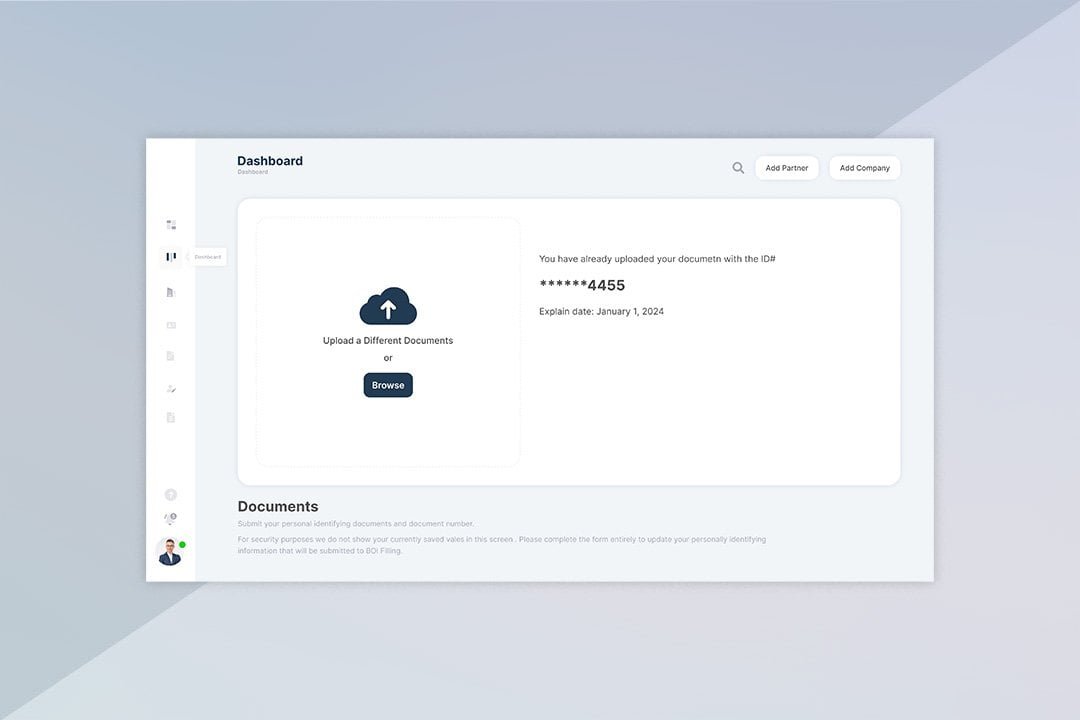Open the Dashboard breadcrumb link

pos(253,171)
